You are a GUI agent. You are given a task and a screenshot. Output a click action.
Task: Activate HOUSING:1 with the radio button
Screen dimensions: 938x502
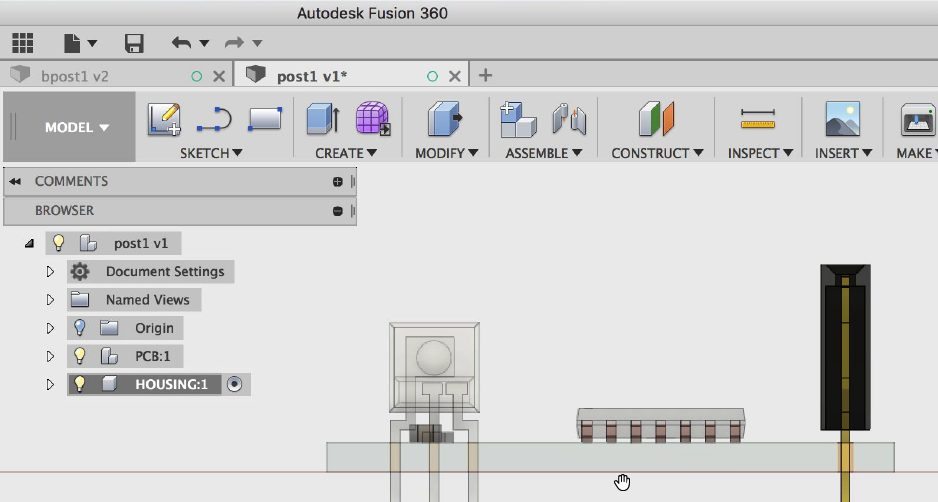point(234,384)
